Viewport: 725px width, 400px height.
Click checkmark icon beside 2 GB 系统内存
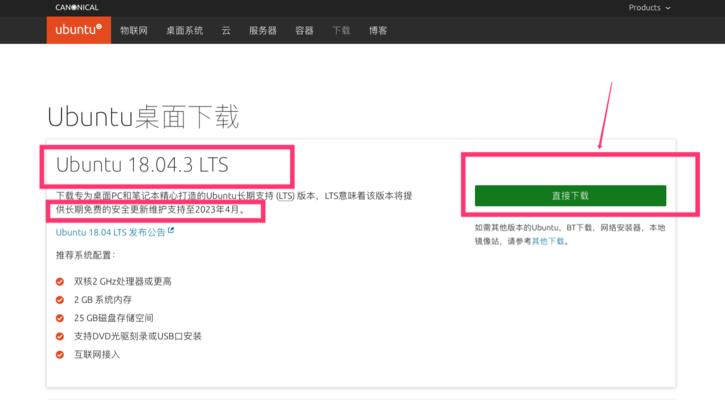pos(60,300)
